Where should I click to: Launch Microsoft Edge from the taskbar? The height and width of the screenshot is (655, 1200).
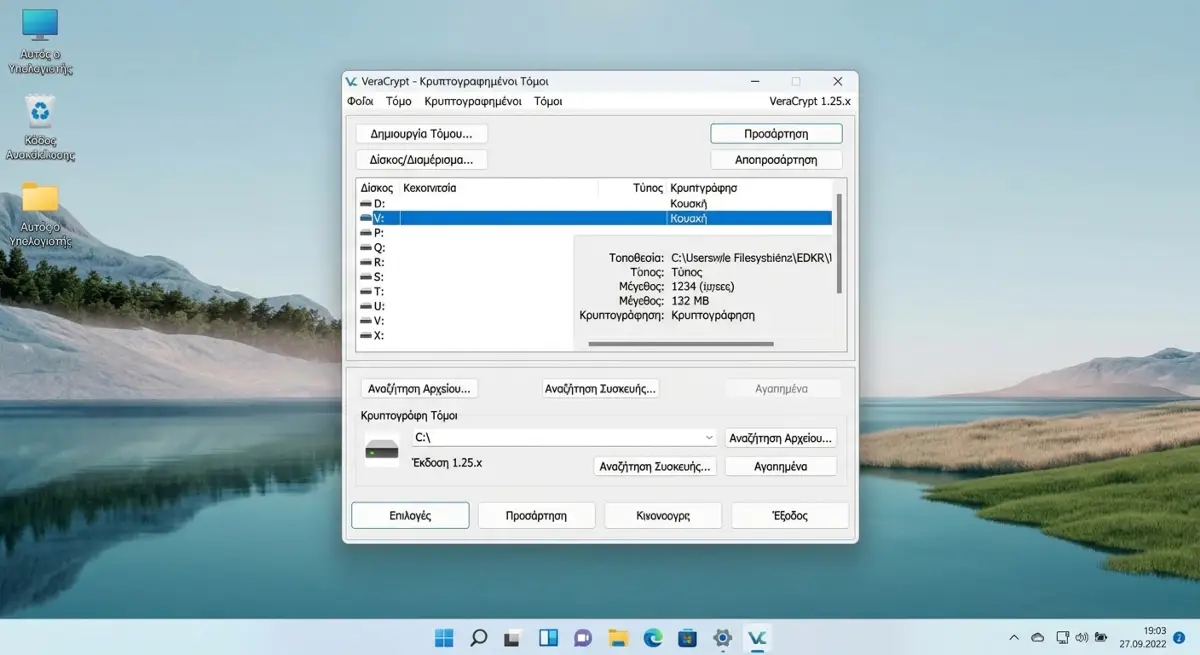pos(653,637)
